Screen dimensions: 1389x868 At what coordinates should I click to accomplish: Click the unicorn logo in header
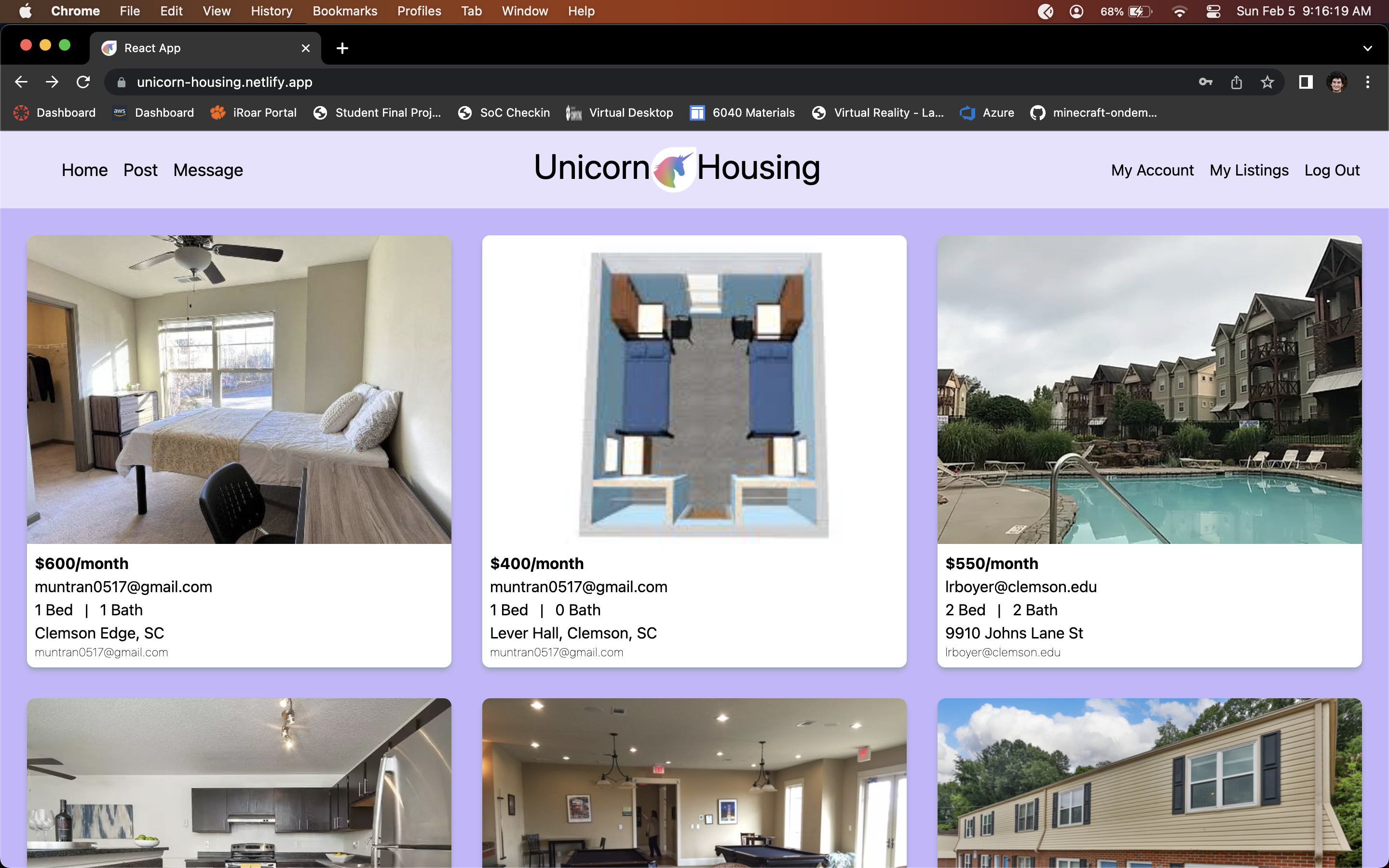click(x=673, y=169)
